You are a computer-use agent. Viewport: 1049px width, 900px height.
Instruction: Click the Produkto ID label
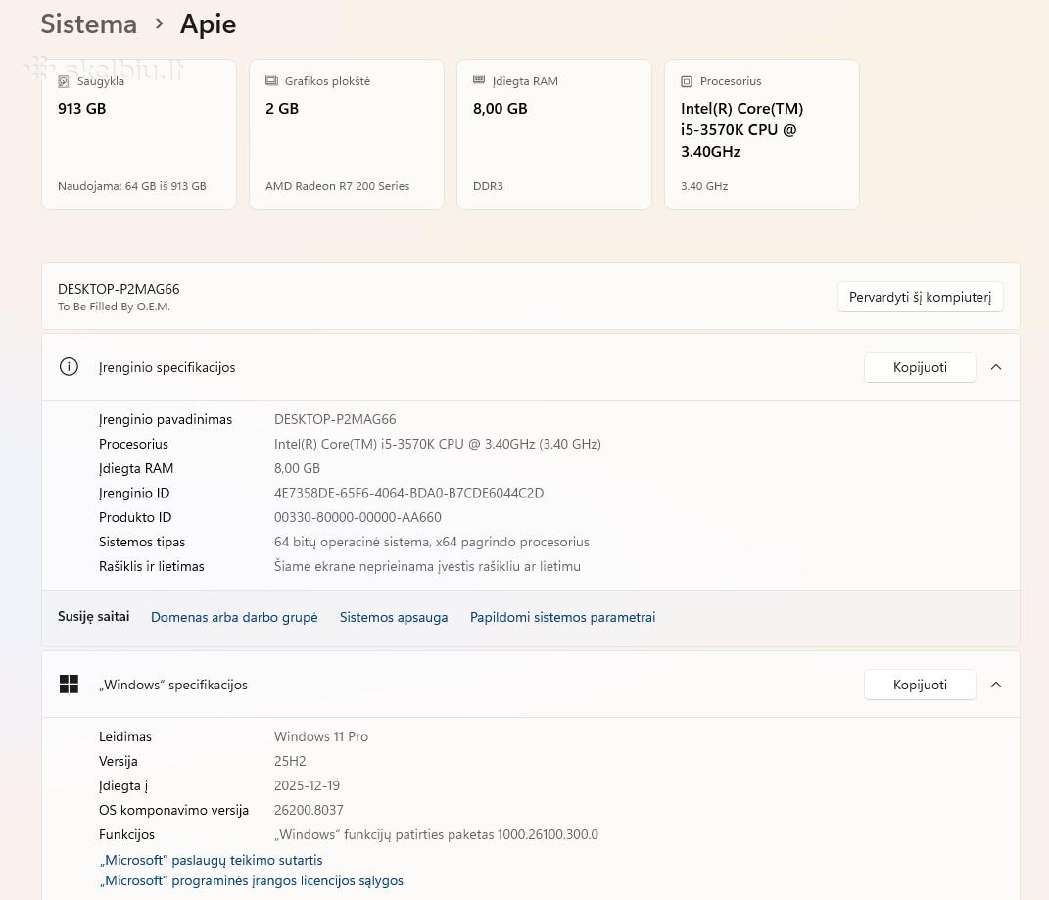coord(135,517)
